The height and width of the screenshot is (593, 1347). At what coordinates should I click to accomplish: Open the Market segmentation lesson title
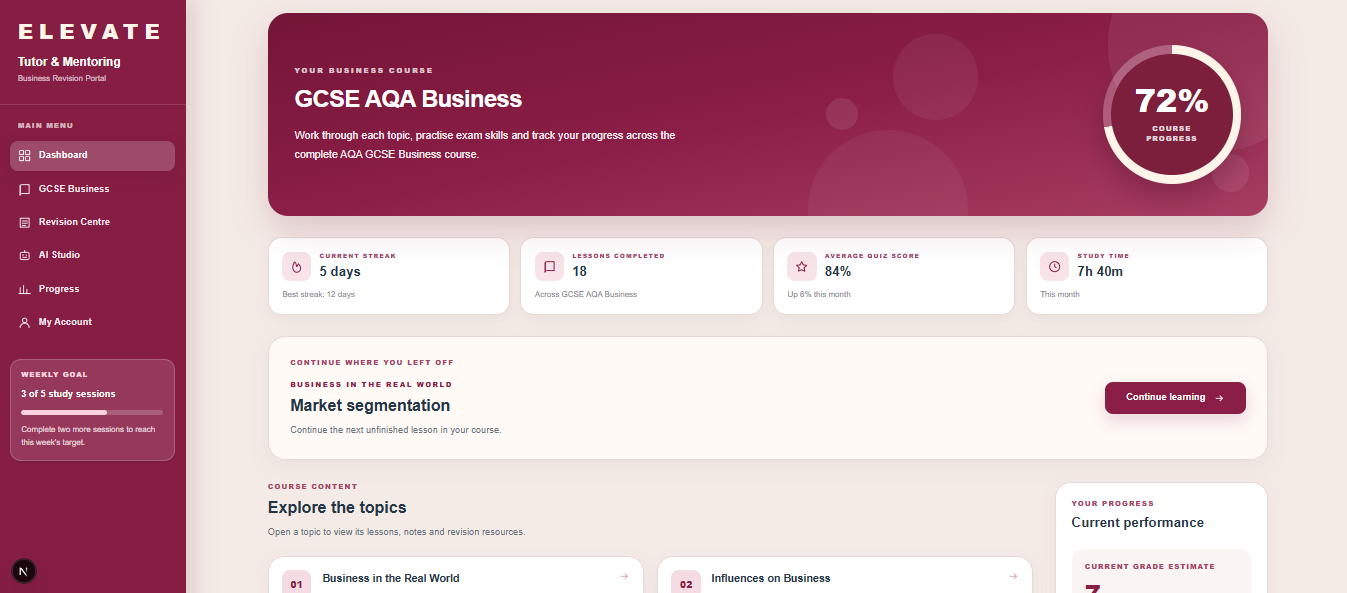pos(370,405)
